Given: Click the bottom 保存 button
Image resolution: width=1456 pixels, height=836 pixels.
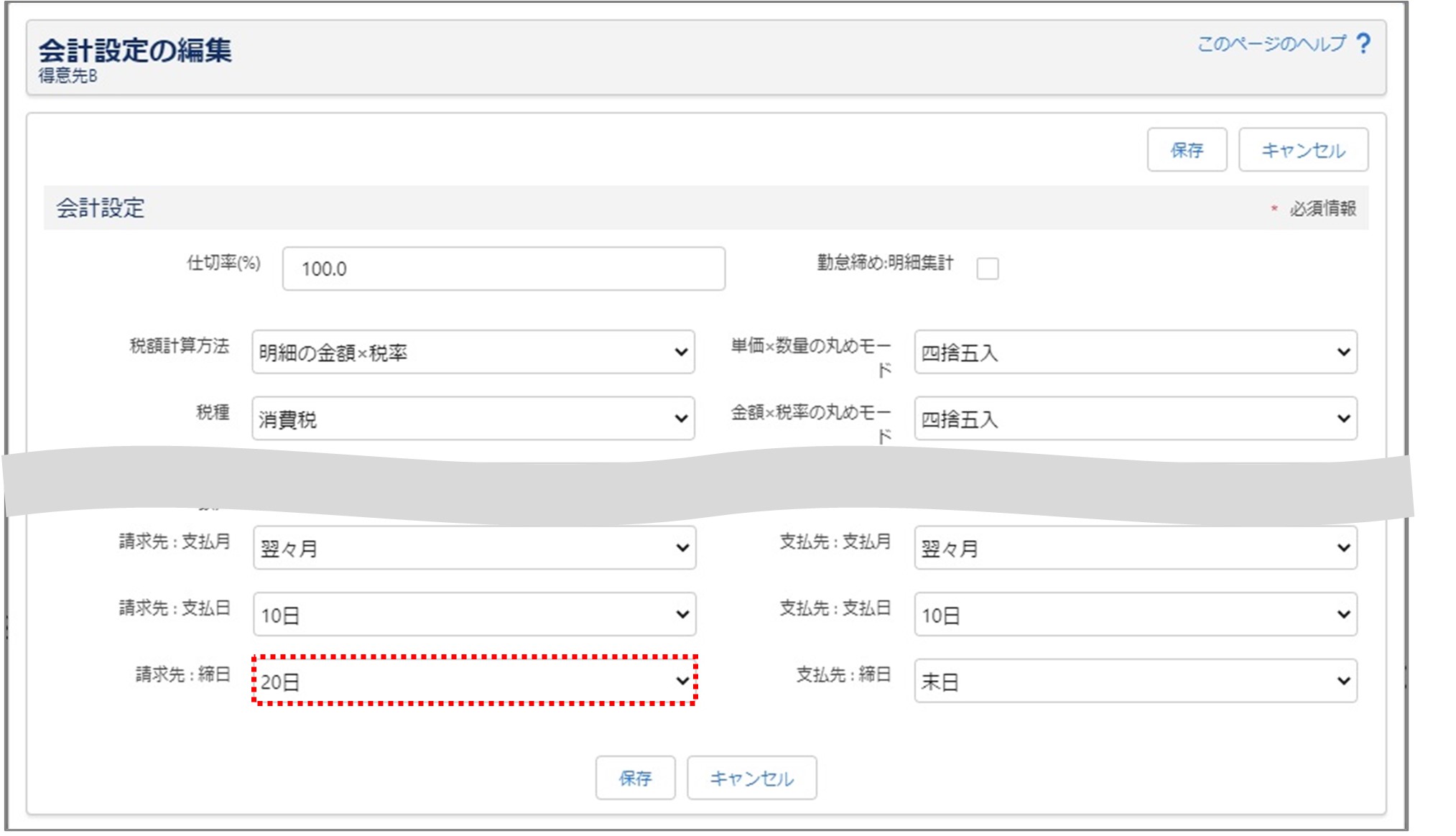Looking at the screenshot, I should click(x=635, y=778).
